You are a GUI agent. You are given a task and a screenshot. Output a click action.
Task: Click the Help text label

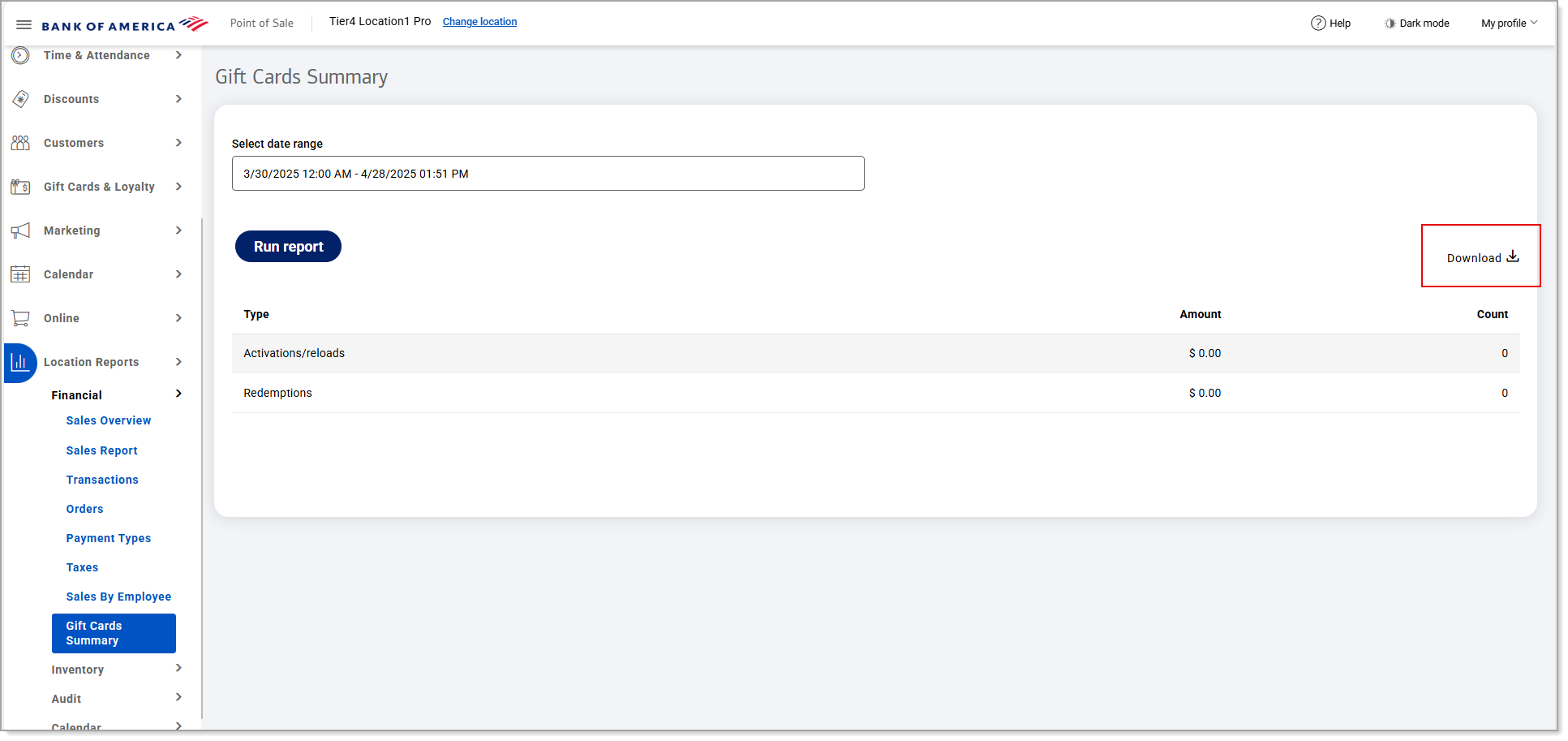[1340, 23]
